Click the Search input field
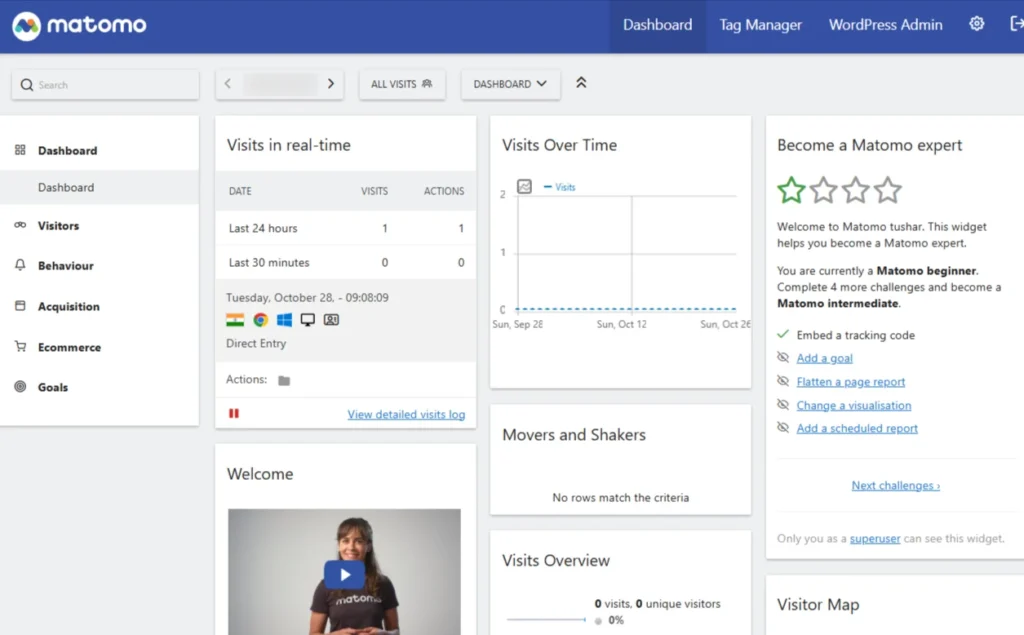Viewport: 1024px width, 635px height. pos(110,85)
